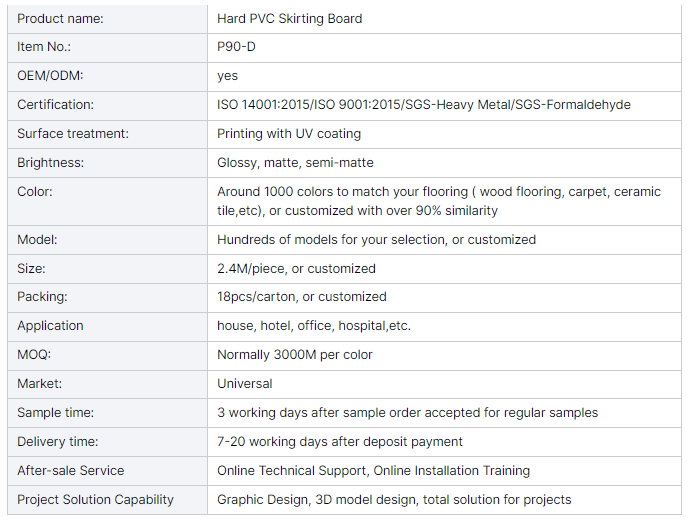Click the 'Application' label cell

coord(50,326)
